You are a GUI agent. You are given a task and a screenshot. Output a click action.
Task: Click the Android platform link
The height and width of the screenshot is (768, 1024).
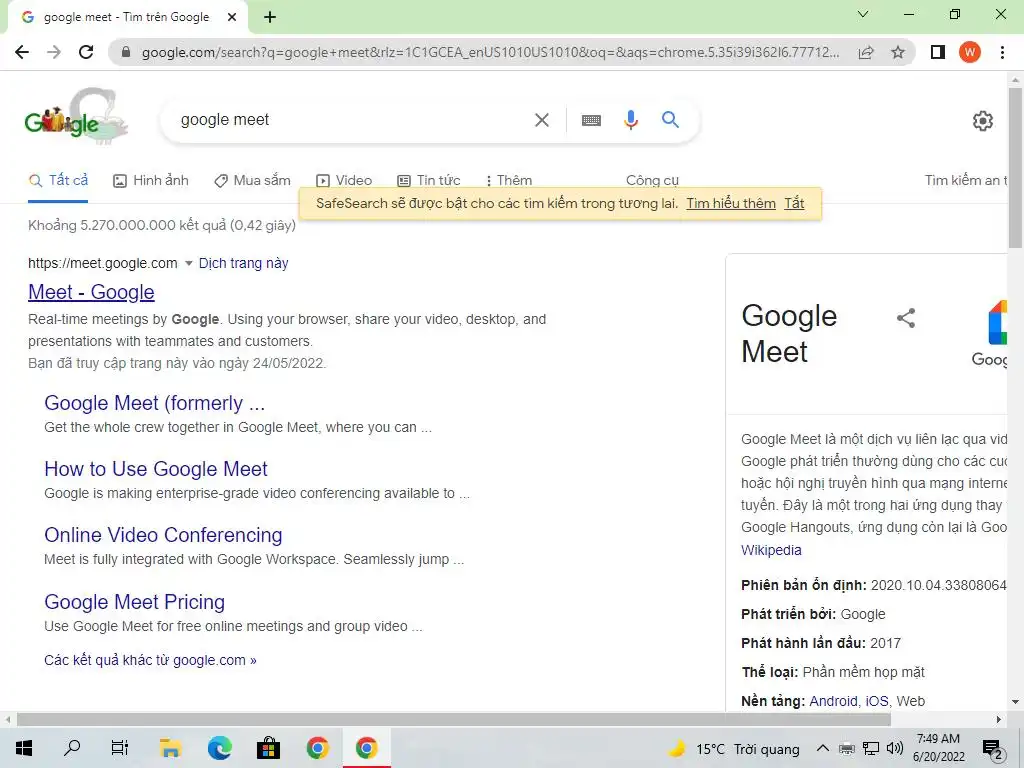point(834,701)
